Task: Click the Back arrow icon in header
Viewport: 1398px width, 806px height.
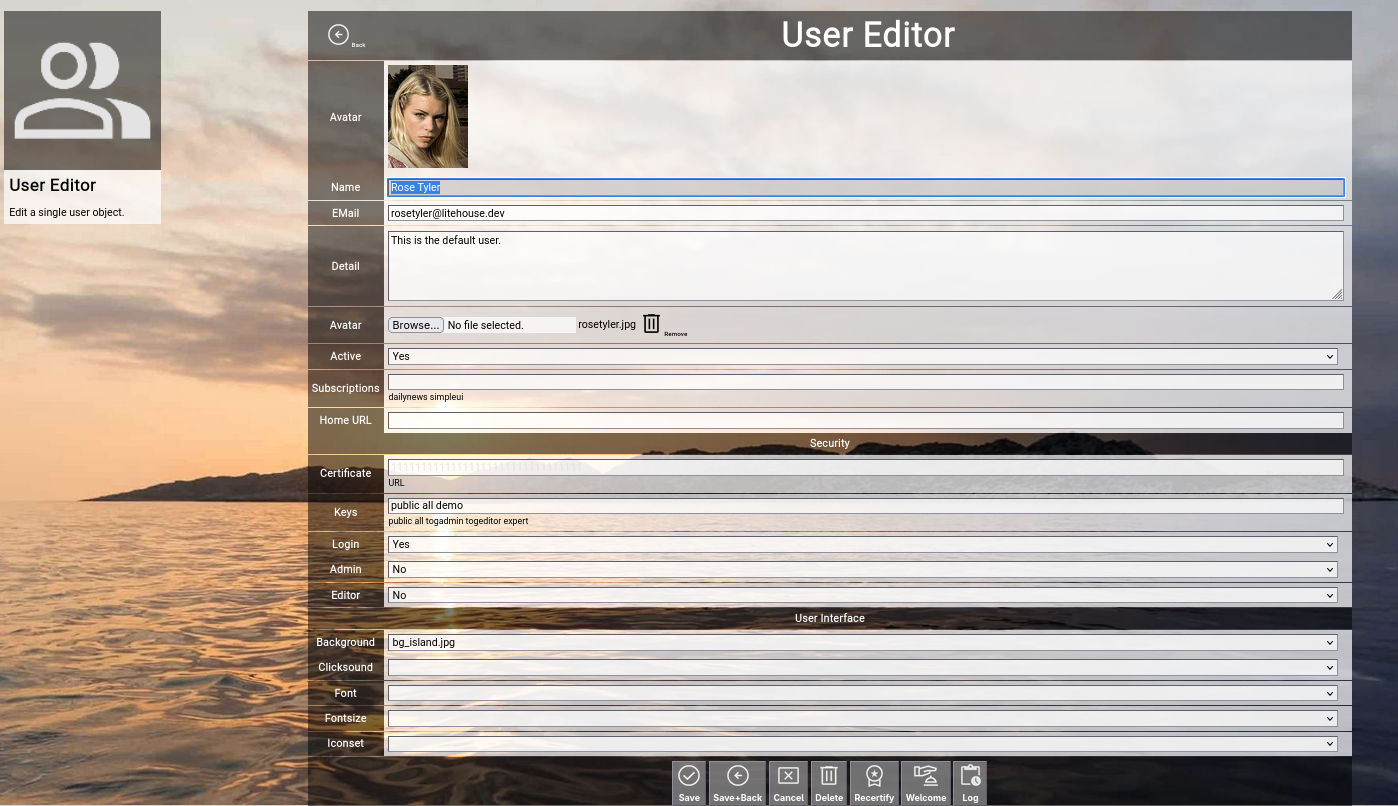Action: pos(339,35)
